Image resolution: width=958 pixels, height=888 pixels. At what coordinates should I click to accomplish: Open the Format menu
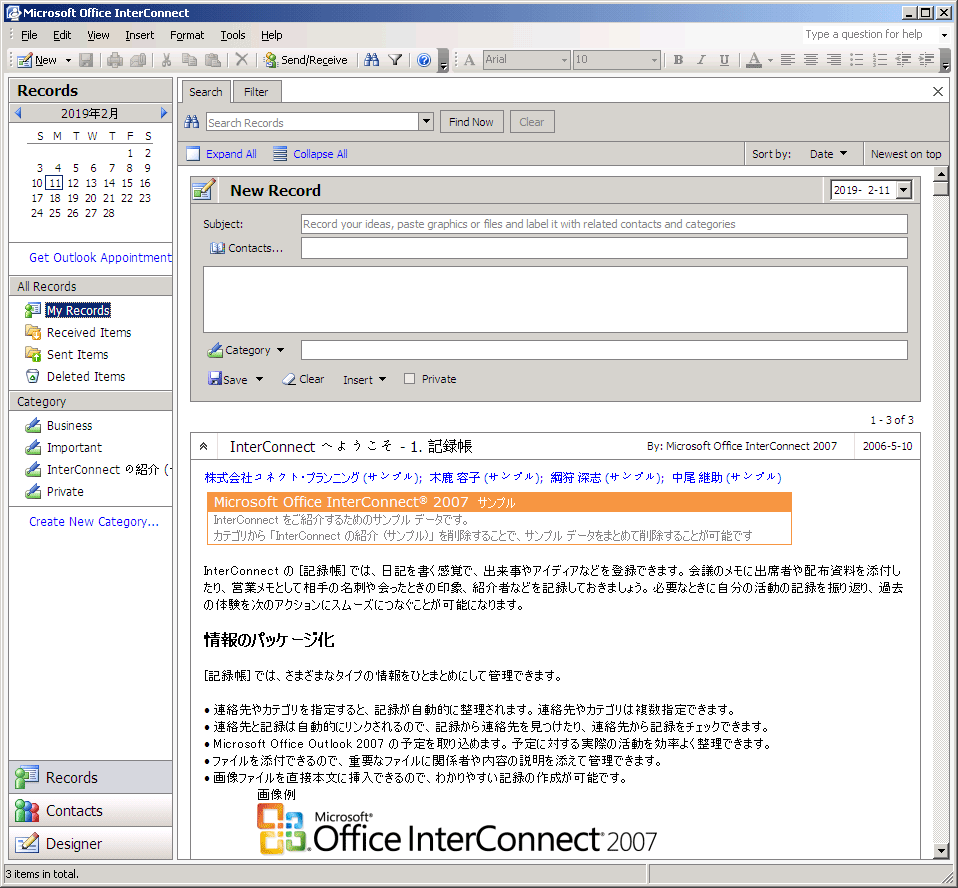coord(186,35)
